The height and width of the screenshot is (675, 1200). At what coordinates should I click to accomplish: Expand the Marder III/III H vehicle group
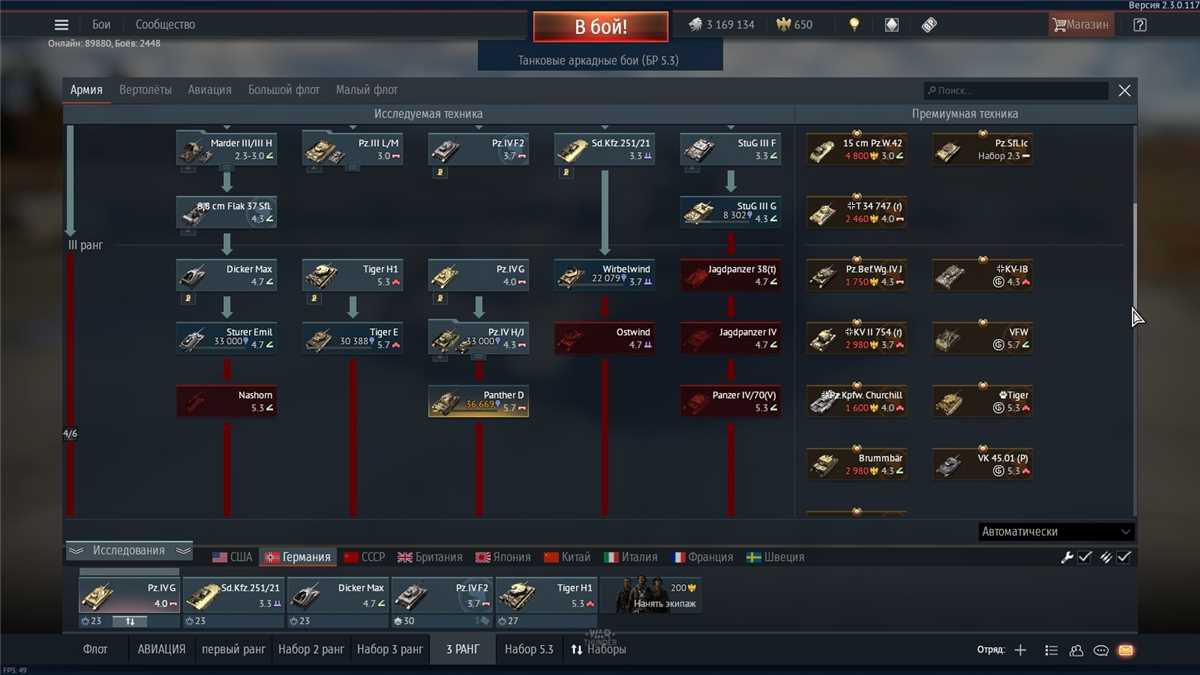tap(227, 149)
